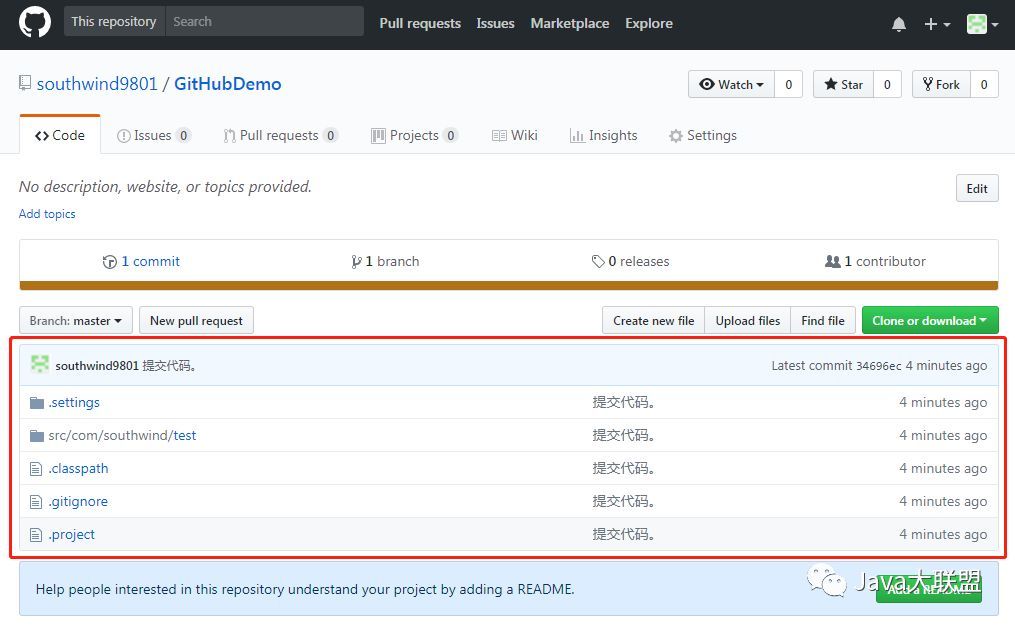Go to Explore
This screenshot has height=626, width=1015.
(x=649, y=23)
